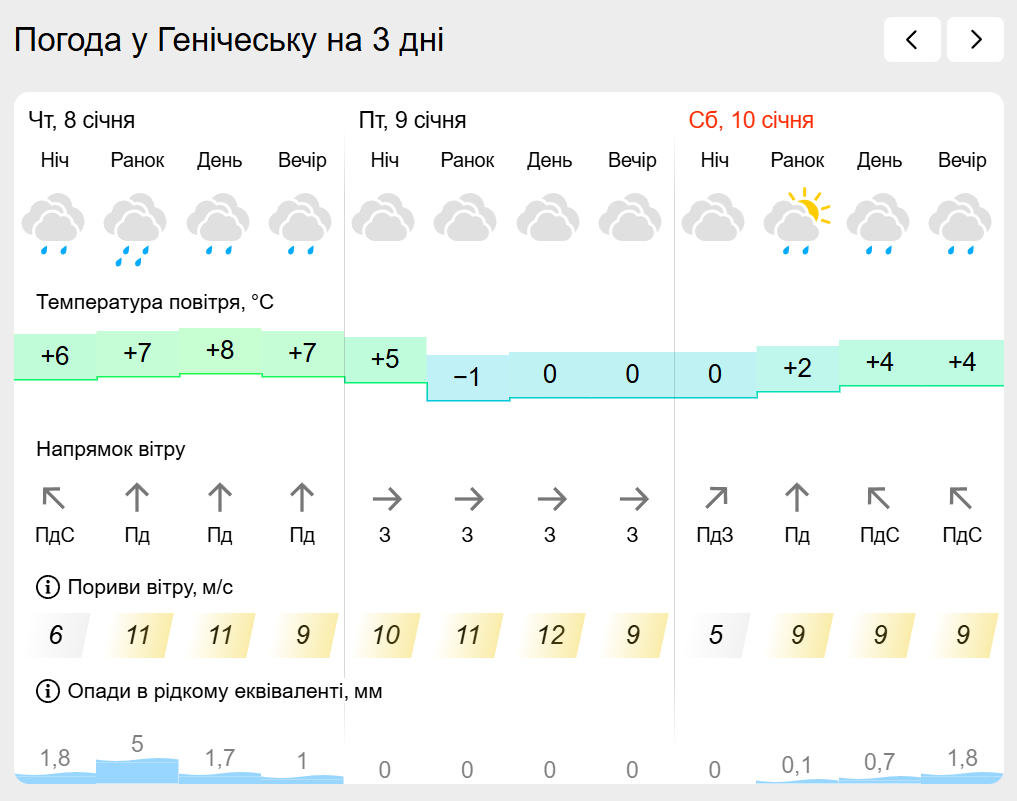
Task: Click Thursday morning heavy rain cloud icon
Action: [x=137, y=228]
